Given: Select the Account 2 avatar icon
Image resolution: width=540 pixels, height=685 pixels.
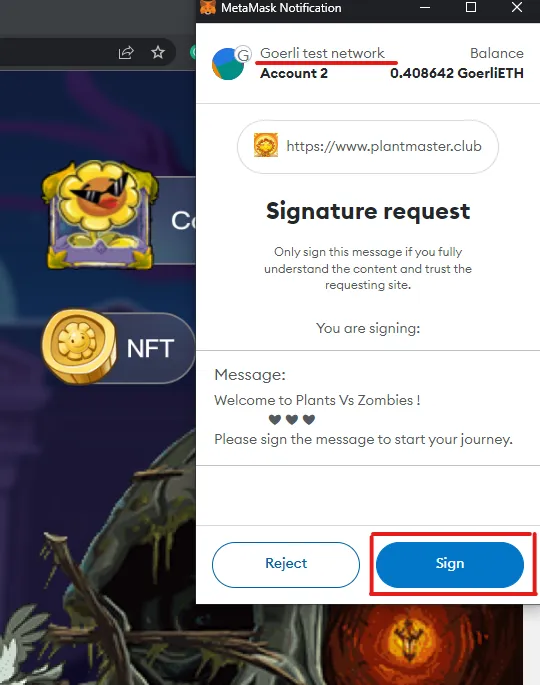Looking at the screenshot, I should pos(227,64).
